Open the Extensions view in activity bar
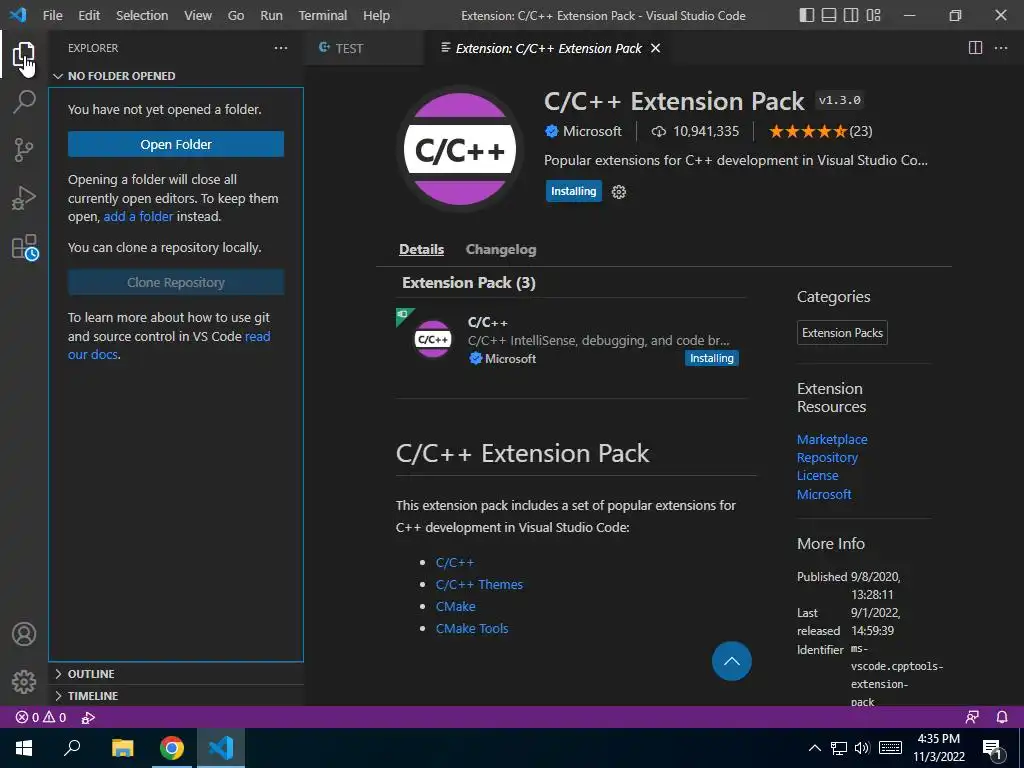 click(x=24, y=247)
